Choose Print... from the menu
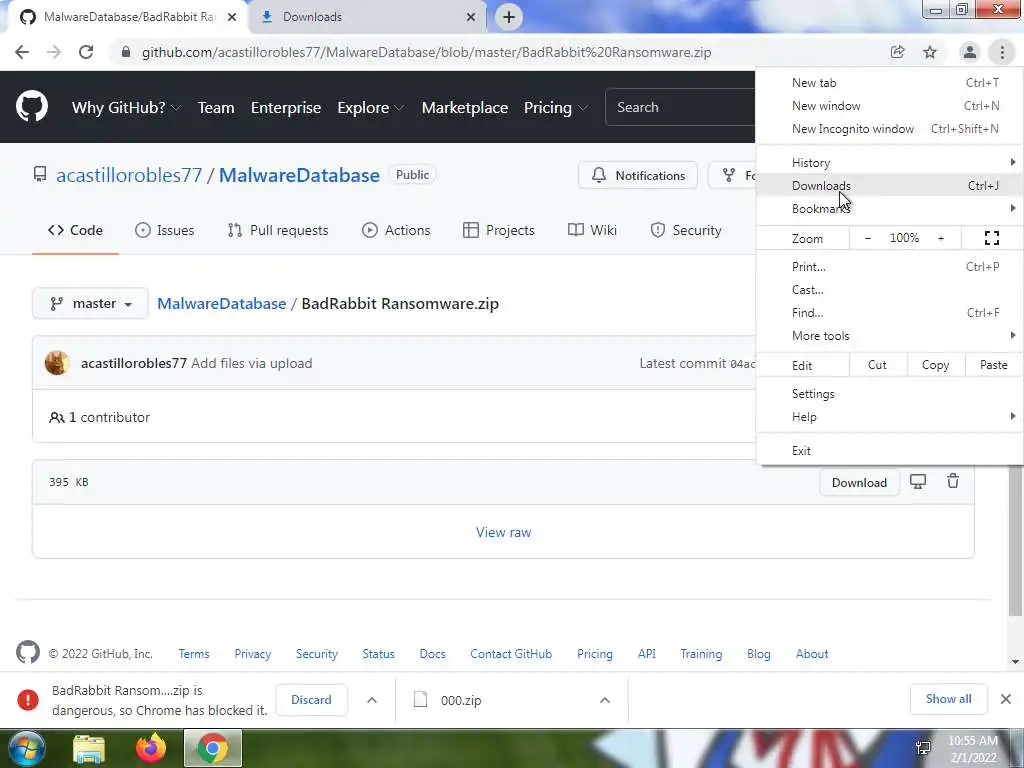 [889, 266]
